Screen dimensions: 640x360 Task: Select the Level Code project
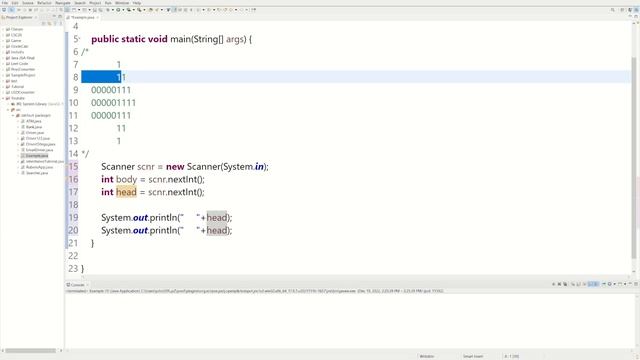(19, 64)
